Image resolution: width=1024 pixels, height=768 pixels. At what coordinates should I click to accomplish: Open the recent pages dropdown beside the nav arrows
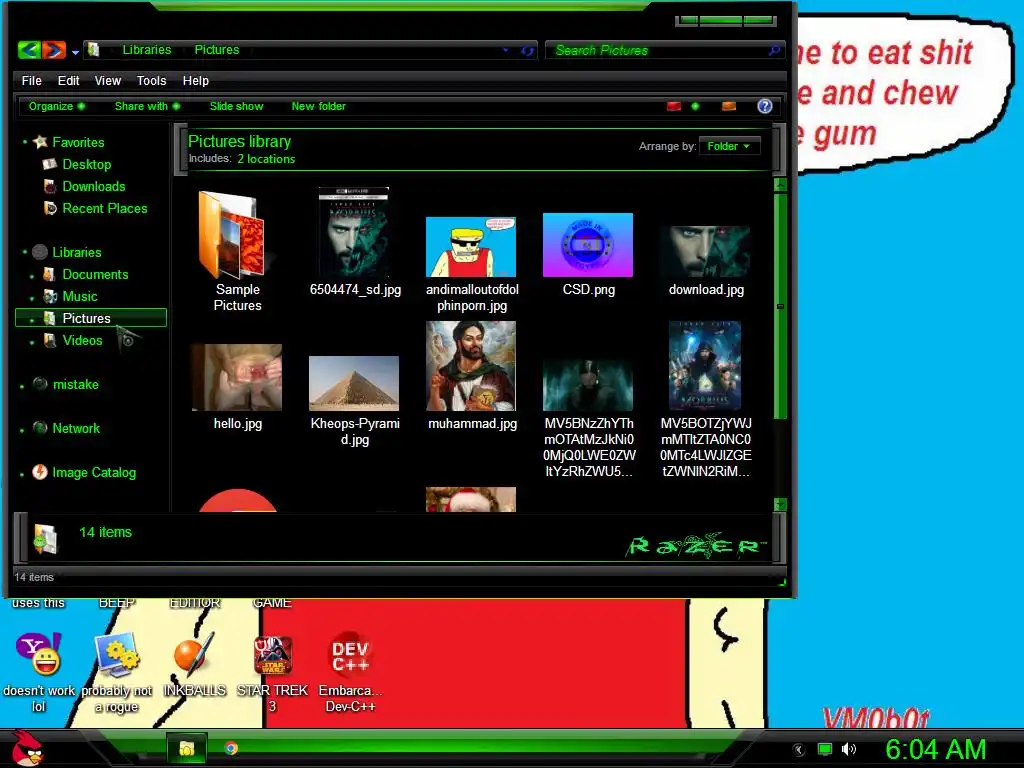(x=76, y=52)
